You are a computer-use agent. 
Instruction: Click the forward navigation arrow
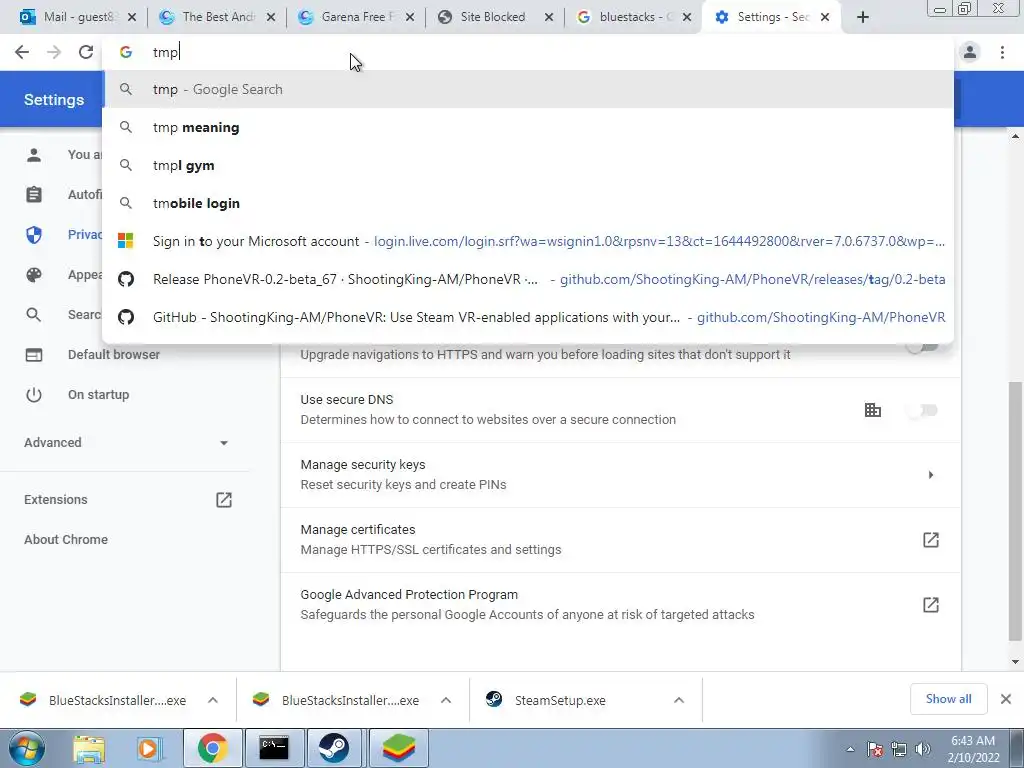(54, 52)
